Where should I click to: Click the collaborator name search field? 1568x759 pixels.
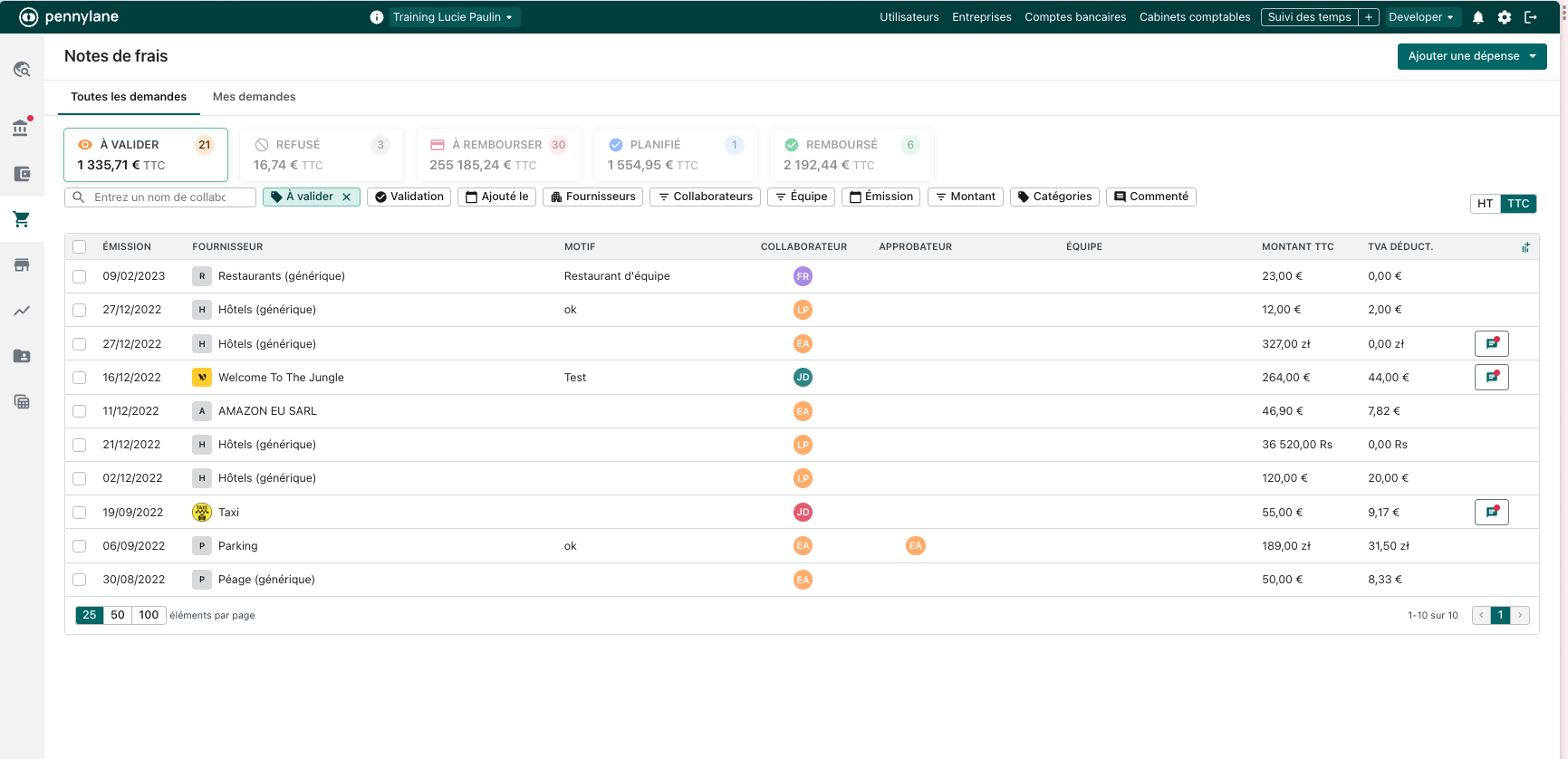(160, 197)
